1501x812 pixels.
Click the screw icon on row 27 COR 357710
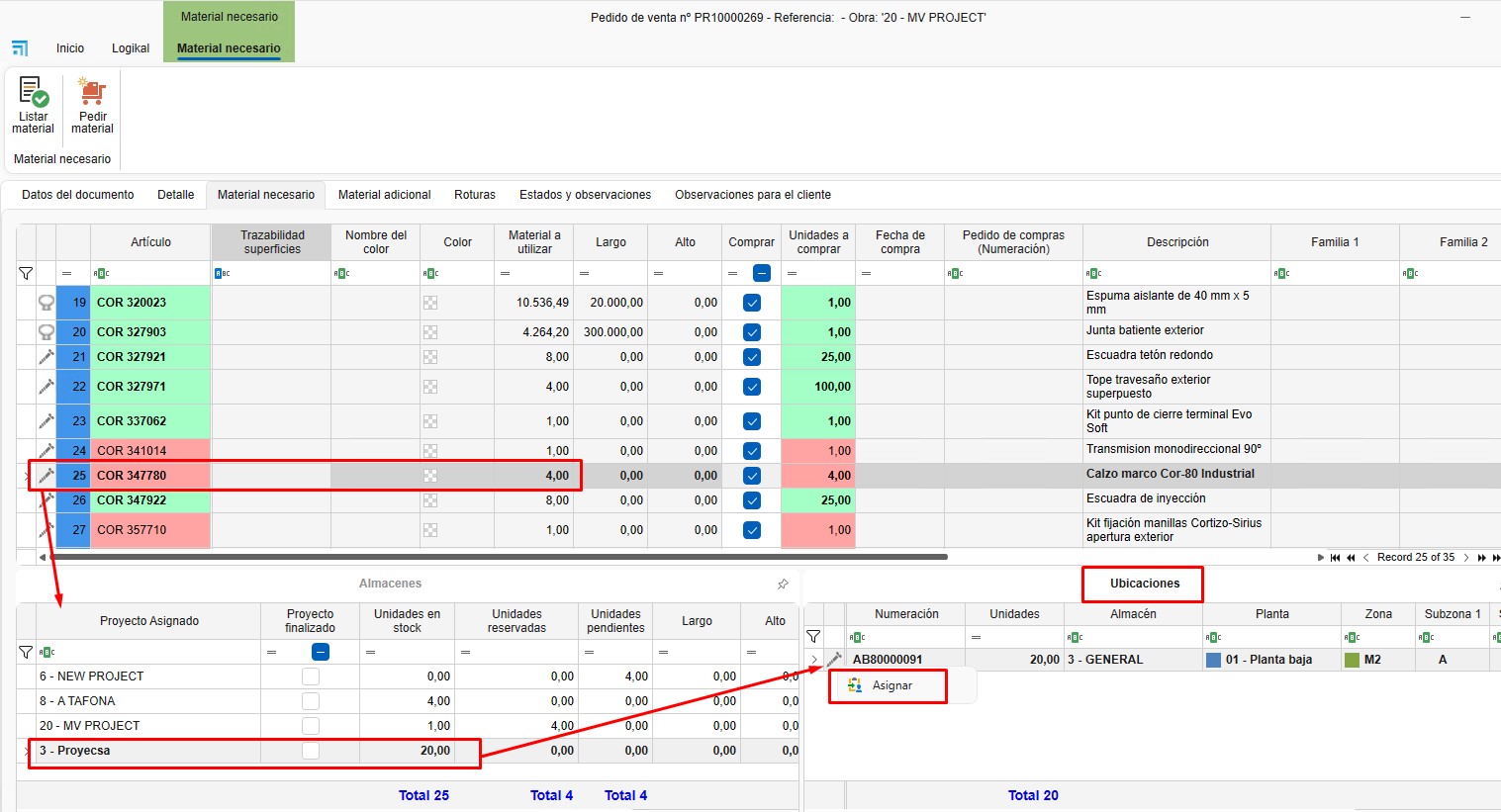[46, 530]
